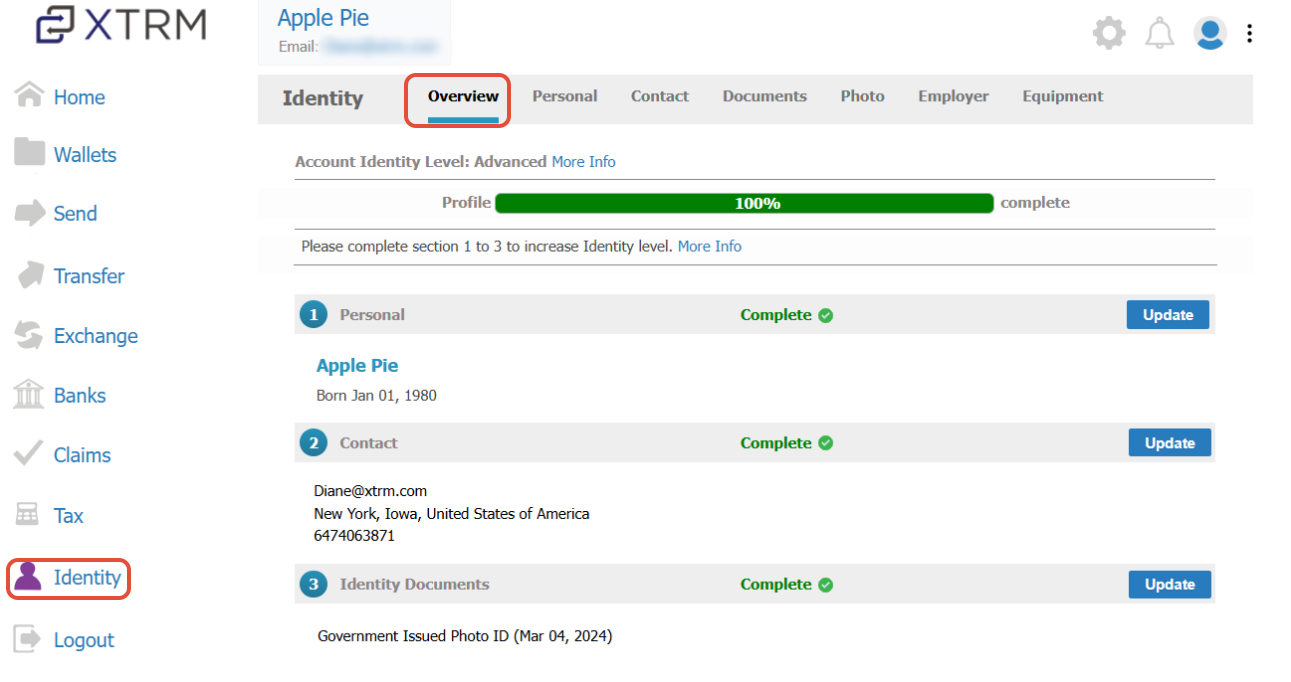1291x682 pixels.
Task: Switch to the Documents tab
Action: (x=764, y=96)
